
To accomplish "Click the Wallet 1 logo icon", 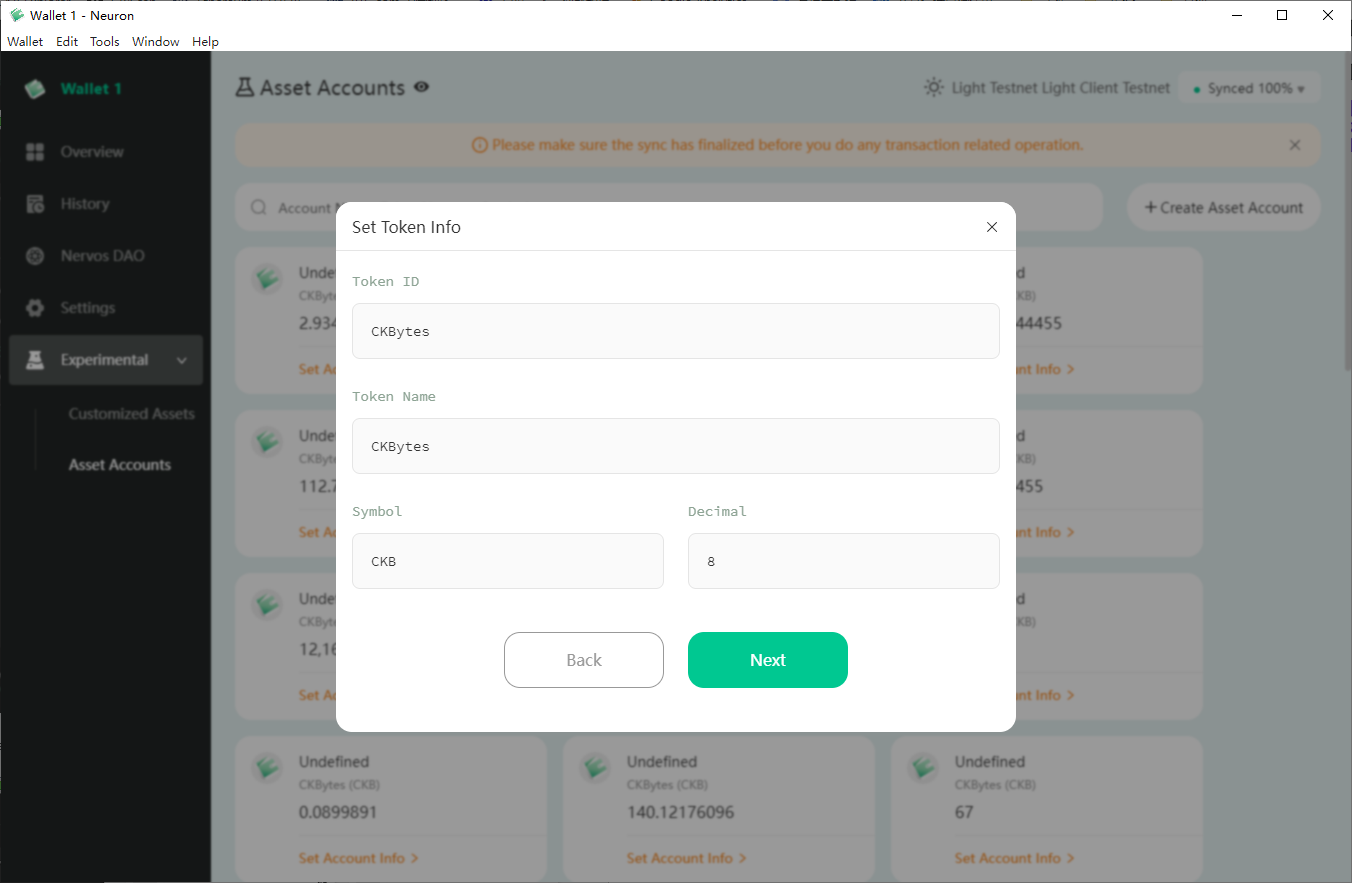I will [36, 89].
